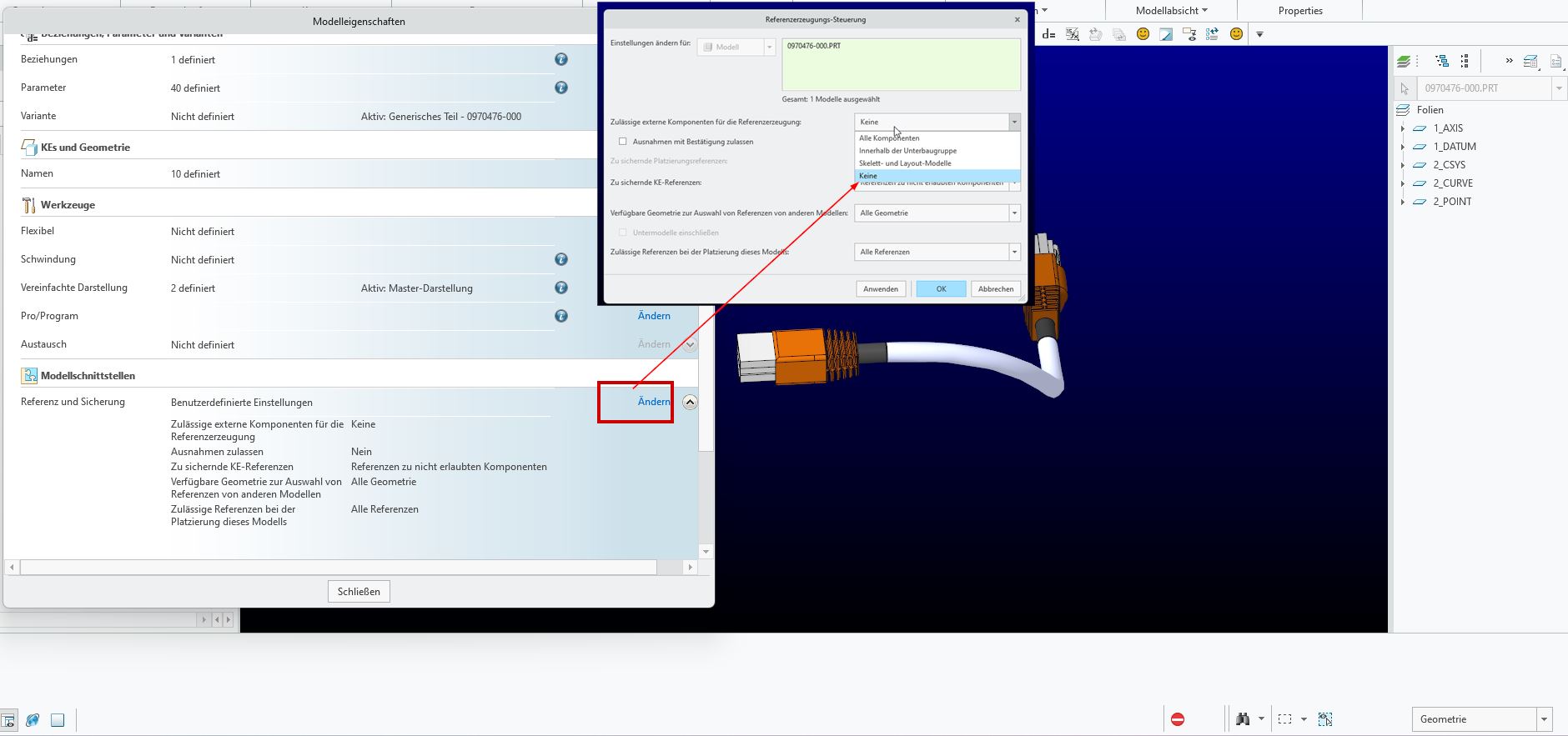This screenshot has width=1568, height=736.
Task: Click the layer settings icon next to the chevrons
Action: coord(1530,61)
